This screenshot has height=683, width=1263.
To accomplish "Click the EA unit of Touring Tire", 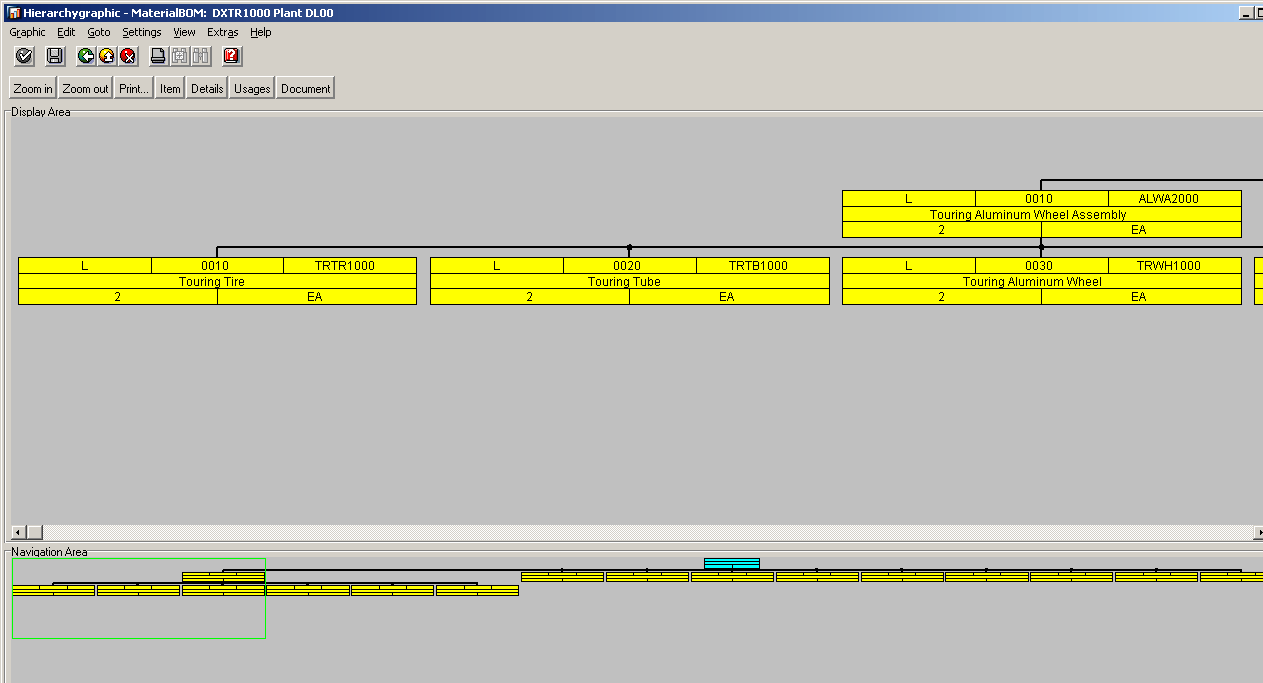I will pos(317,296).
